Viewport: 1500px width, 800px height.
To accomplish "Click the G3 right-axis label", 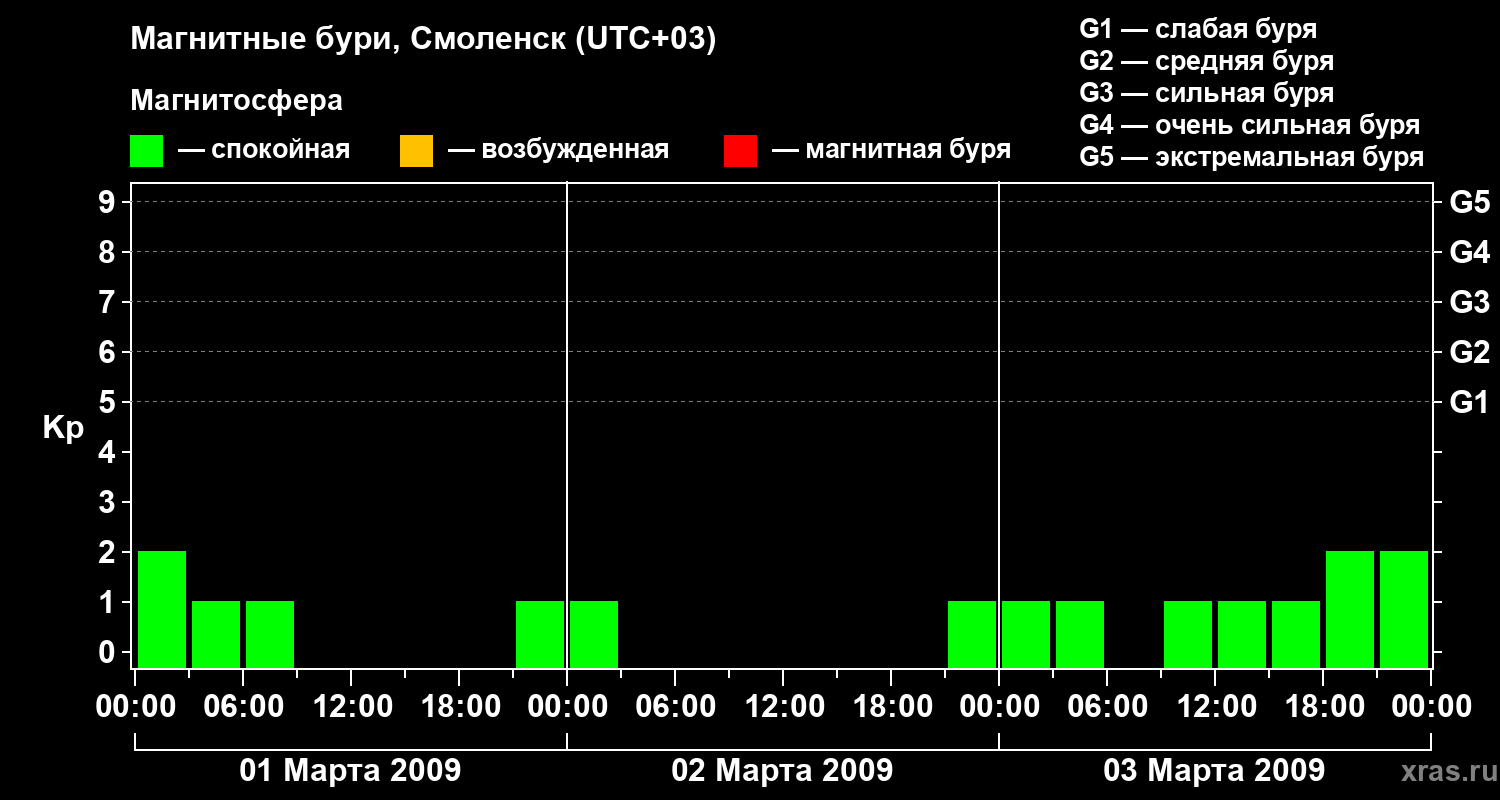I will coord(1470,302).
